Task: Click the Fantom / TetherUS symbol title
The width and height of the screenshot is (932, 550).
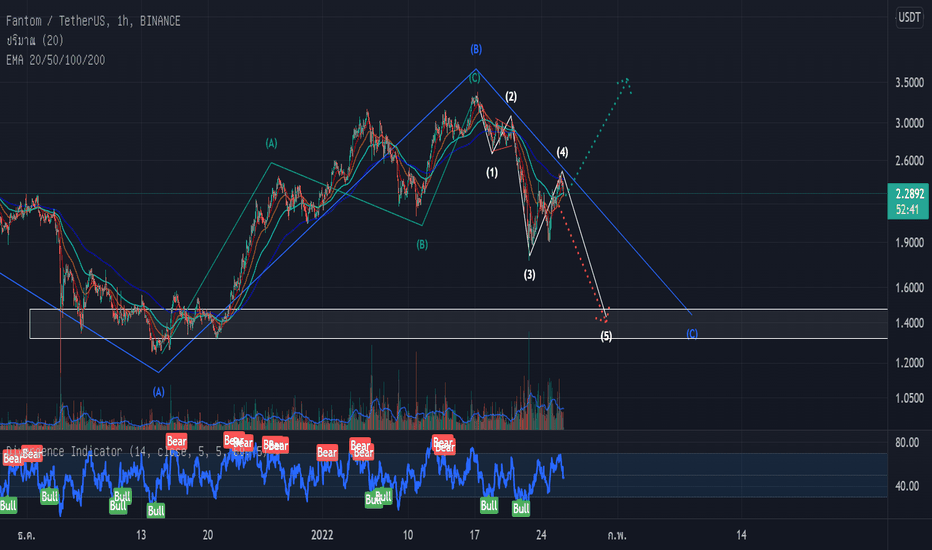Action: 93,21
